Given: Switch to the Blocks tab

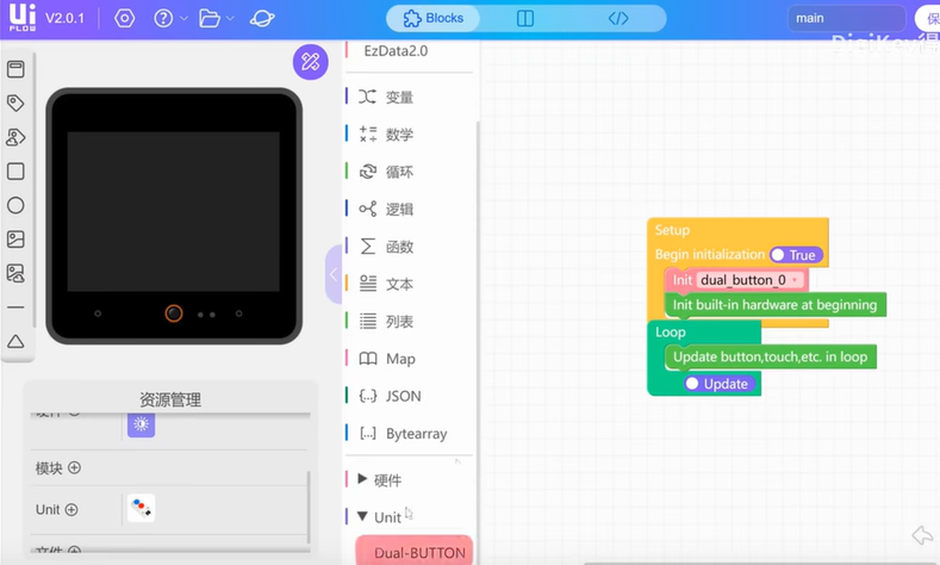Looking at the screenshot, I should click(433, 18).
